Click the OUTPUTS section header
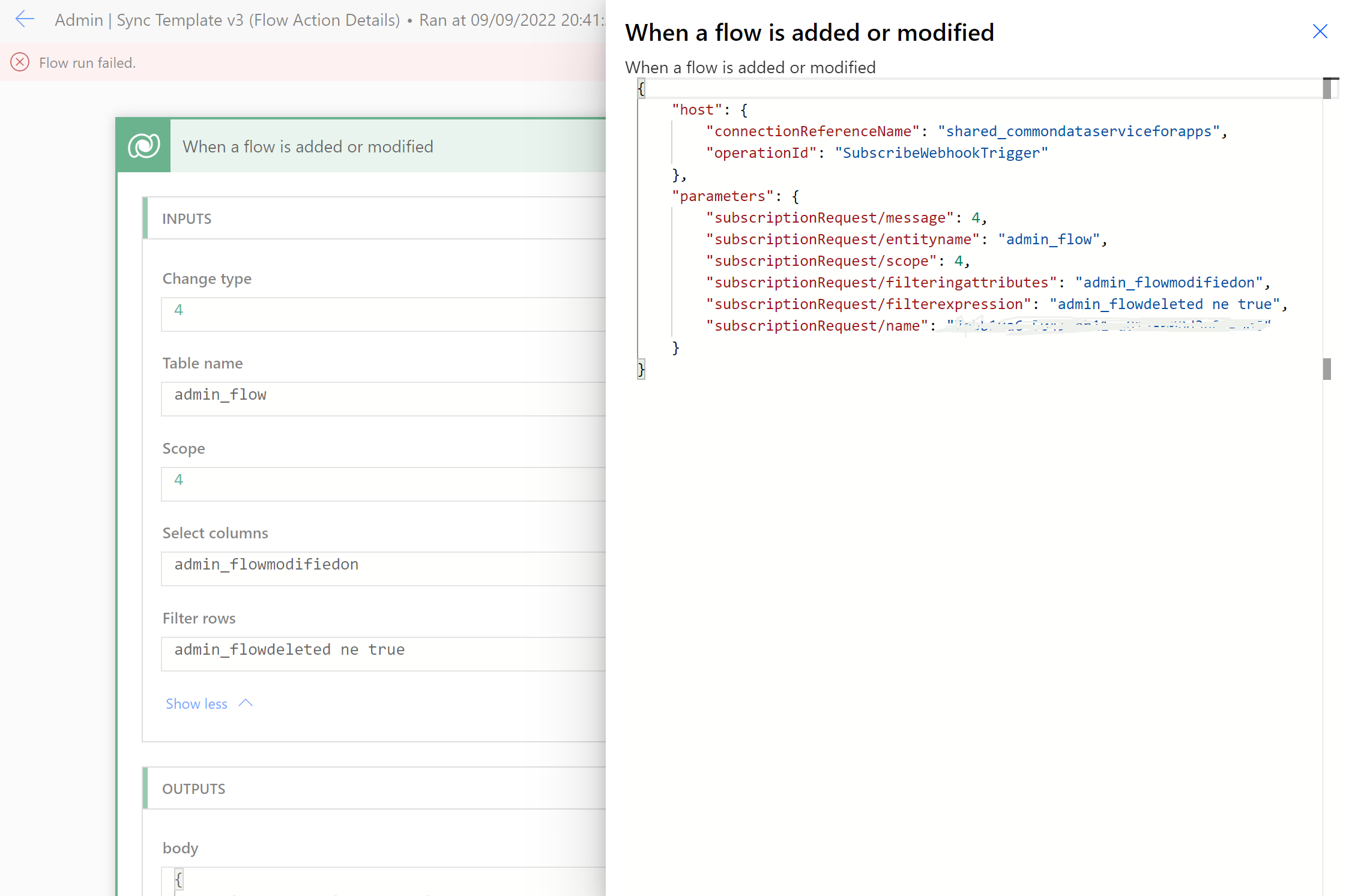Image resolution: width=1346 pixels, height=896 pixels. pyautogui.click(x=193, y=789)
